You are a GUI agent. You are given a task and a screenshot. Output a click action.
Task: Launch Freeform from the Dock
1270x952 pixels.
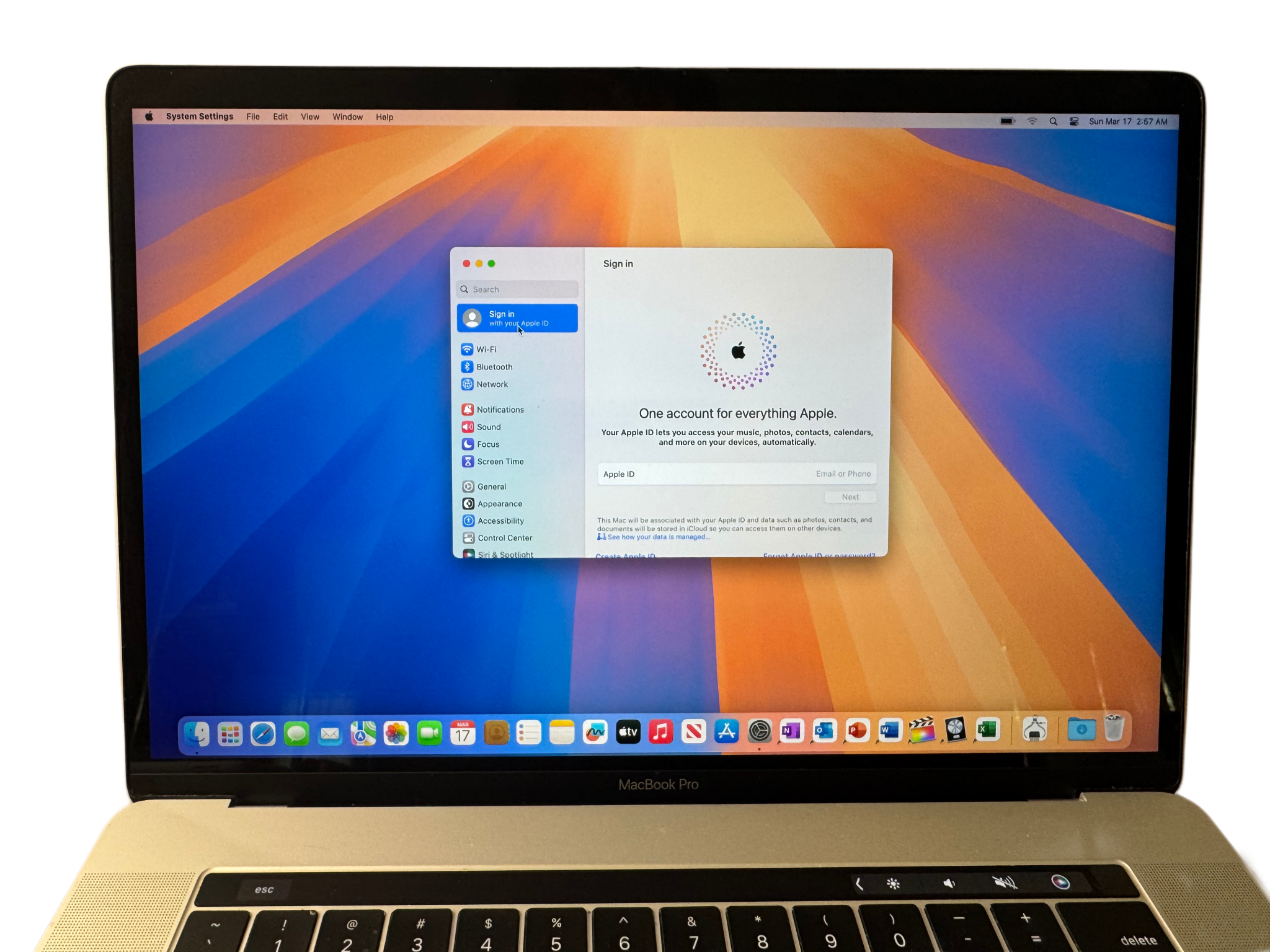pos(595,732)
